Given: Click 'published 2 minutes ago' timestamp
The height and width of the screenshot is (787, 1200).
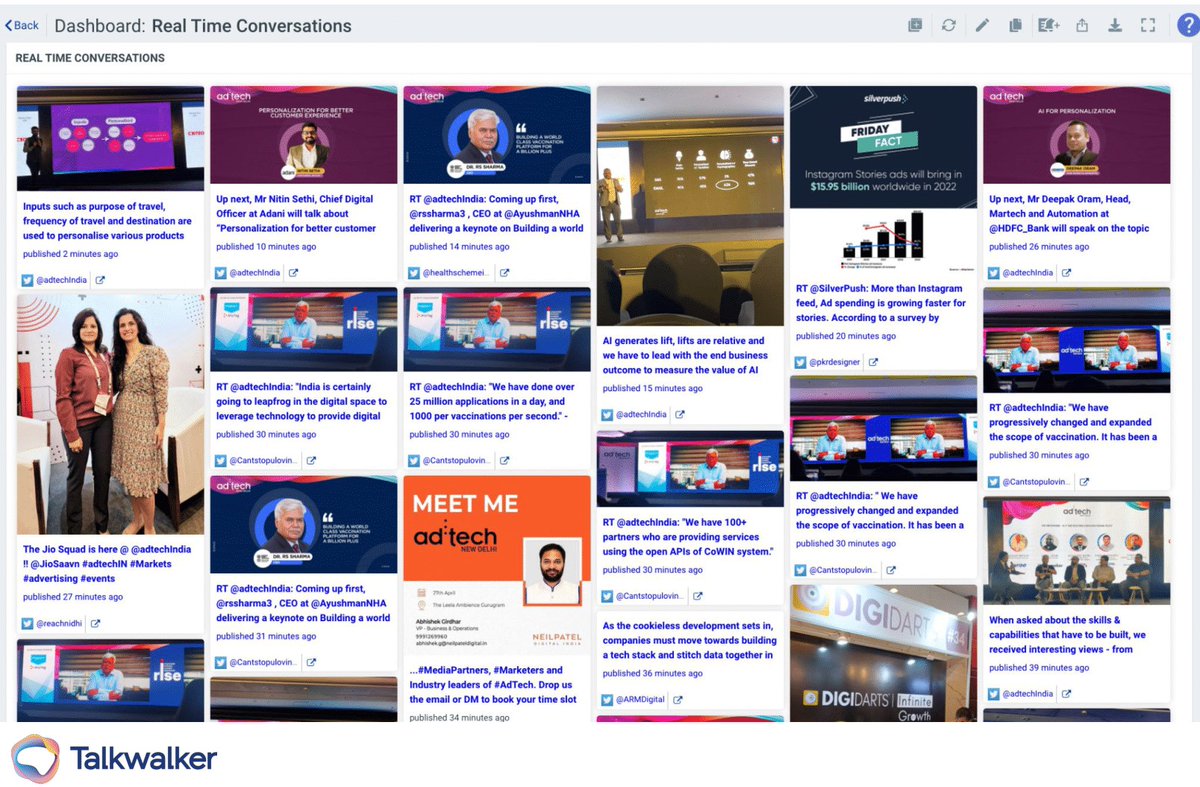Looking at the screenshot, I should pyautogui.click(x=71, y=254).
